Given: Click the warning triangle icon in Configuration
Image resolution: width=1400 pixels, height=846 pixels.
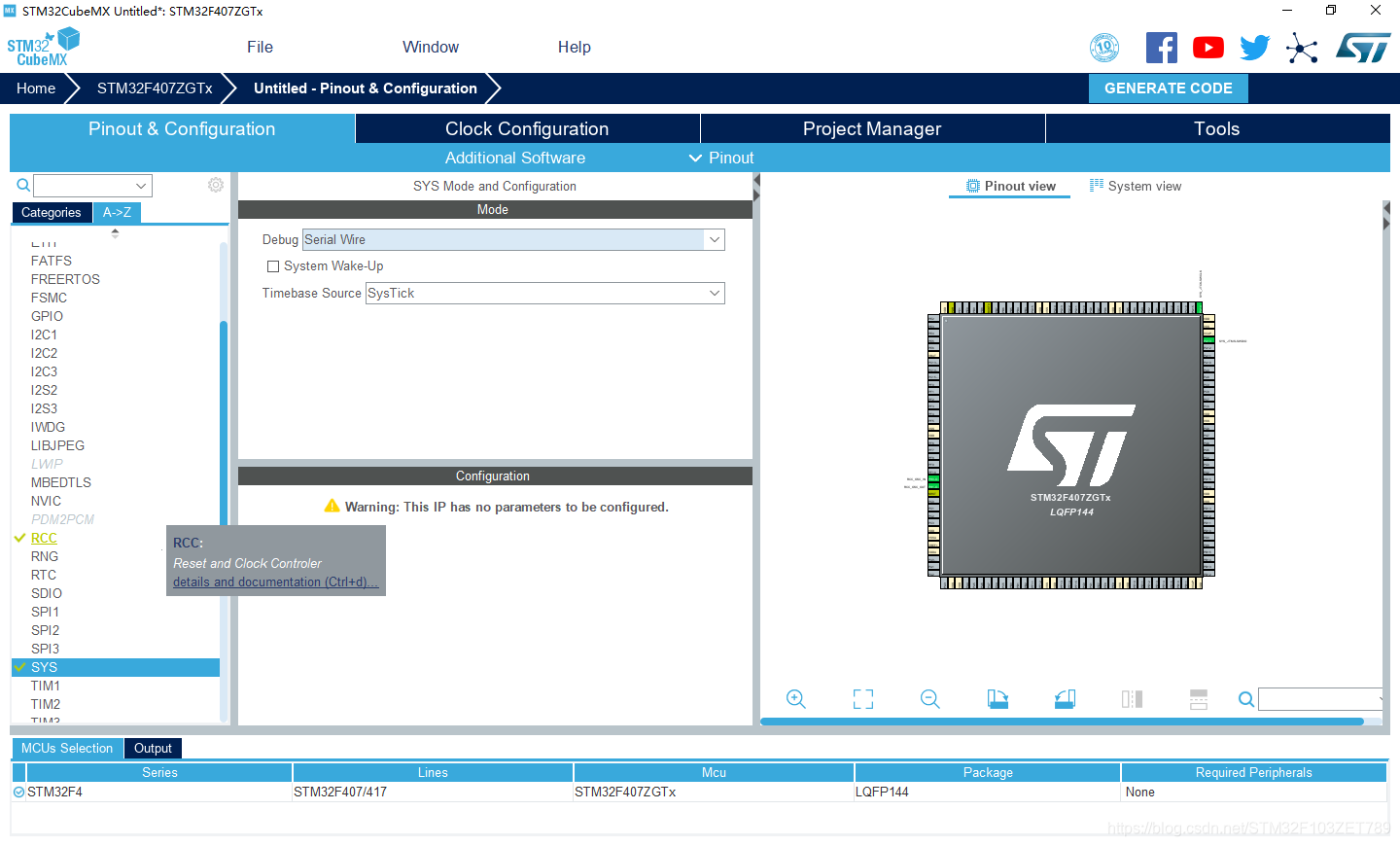Looking at the screenshot, I should 332,506.
